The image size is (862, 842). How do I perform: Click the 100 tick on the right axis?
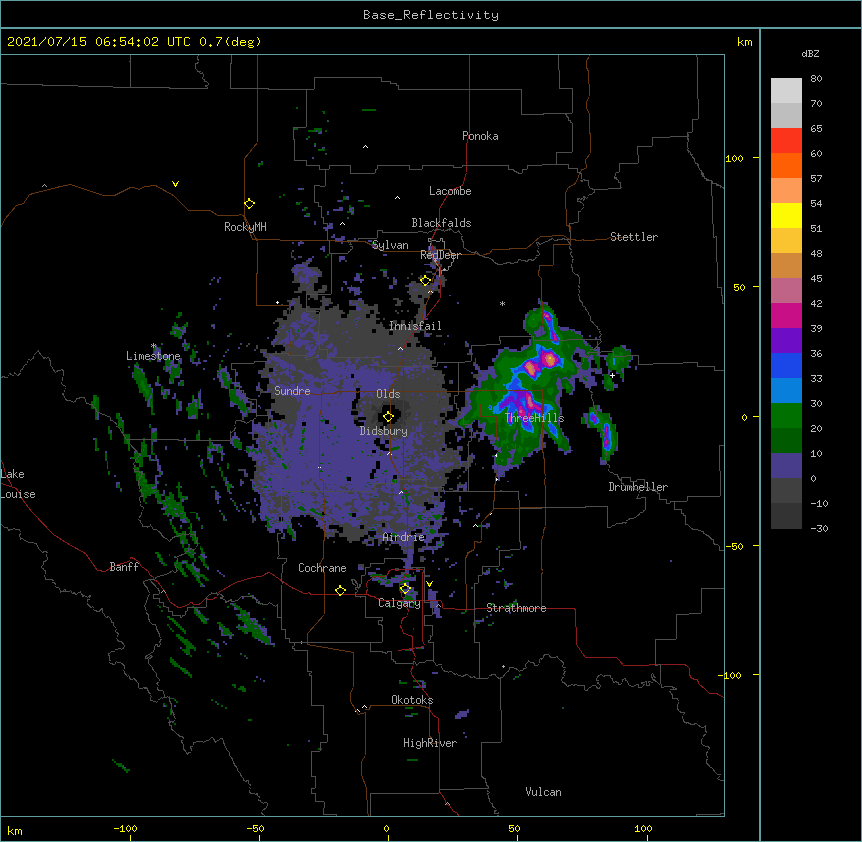[x=734, y=158]
